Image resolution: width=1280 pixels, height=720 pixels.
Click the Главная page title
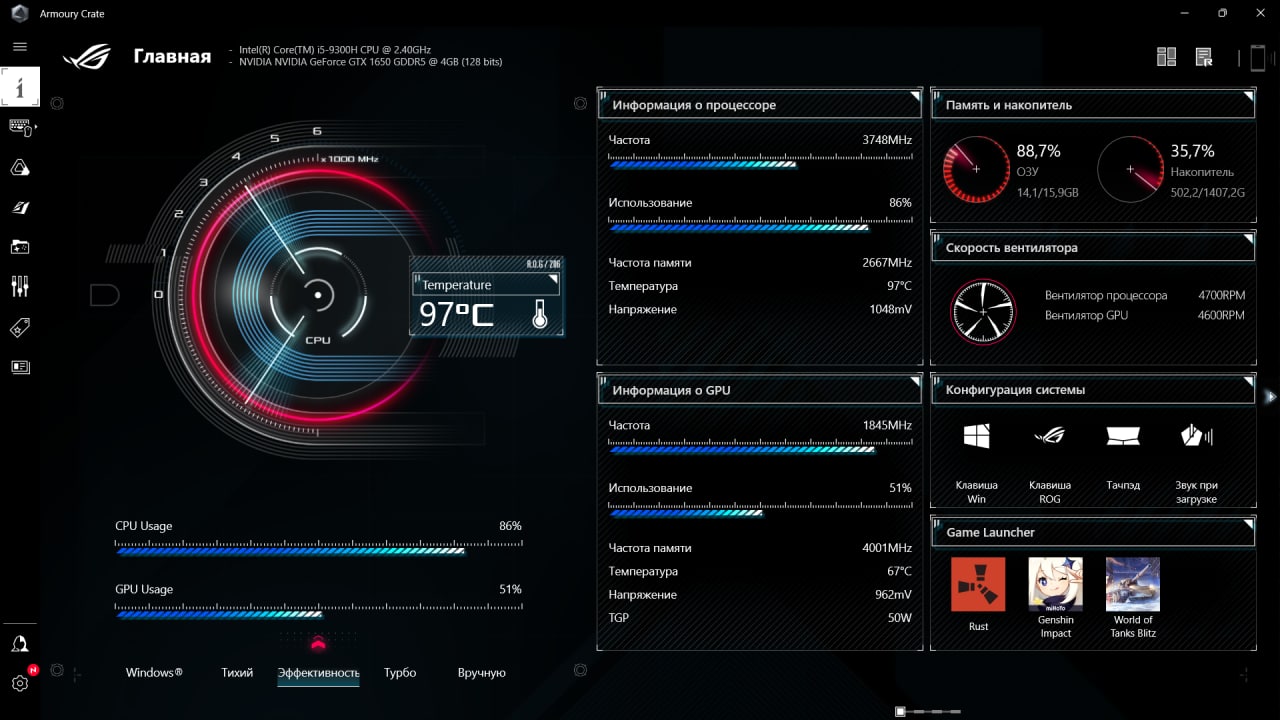coord(172,57)
